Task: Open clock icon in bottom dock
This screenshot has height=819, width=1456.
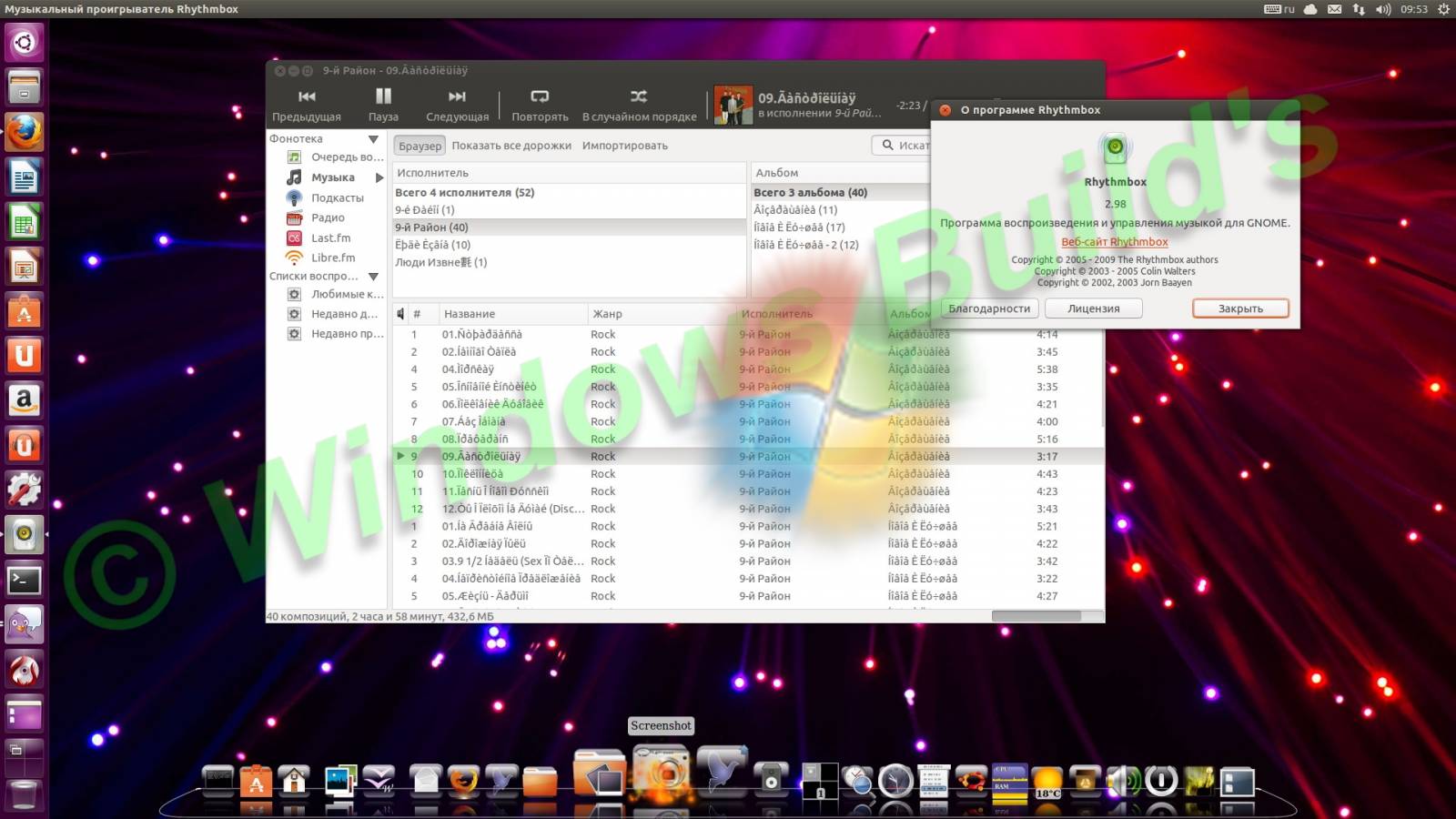Action: coord(895,781)
